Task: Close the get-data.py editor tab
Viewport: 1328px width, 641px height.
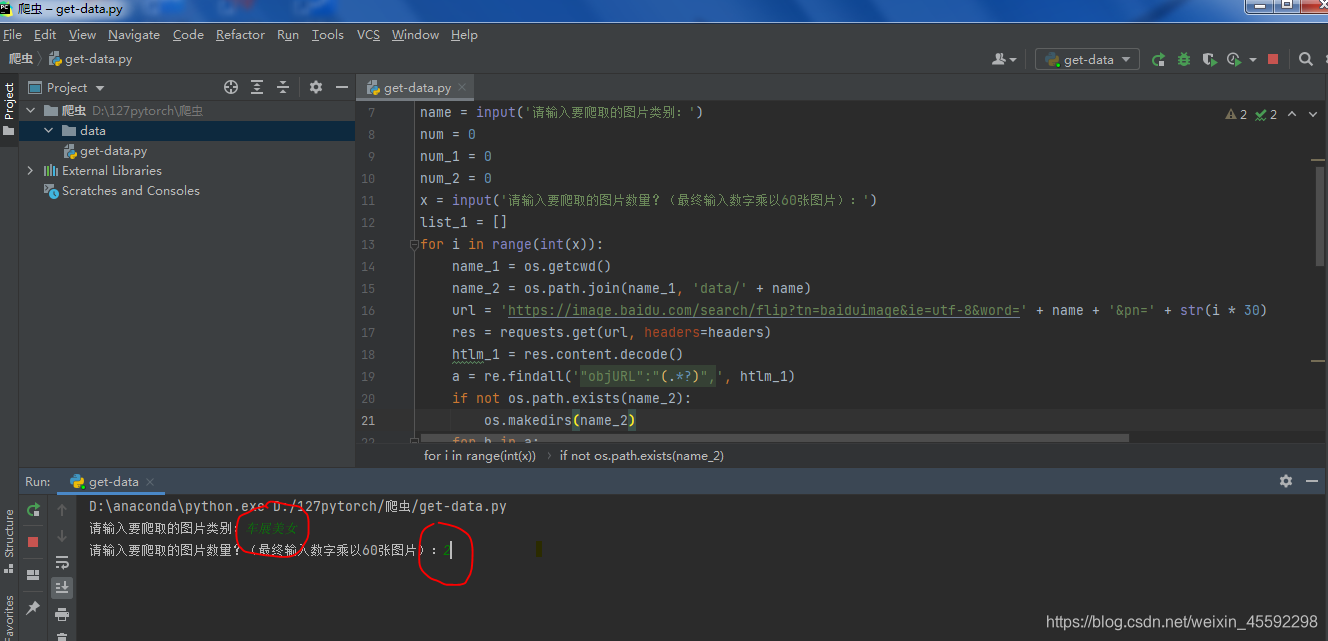Action: click(x=462, y=88)
